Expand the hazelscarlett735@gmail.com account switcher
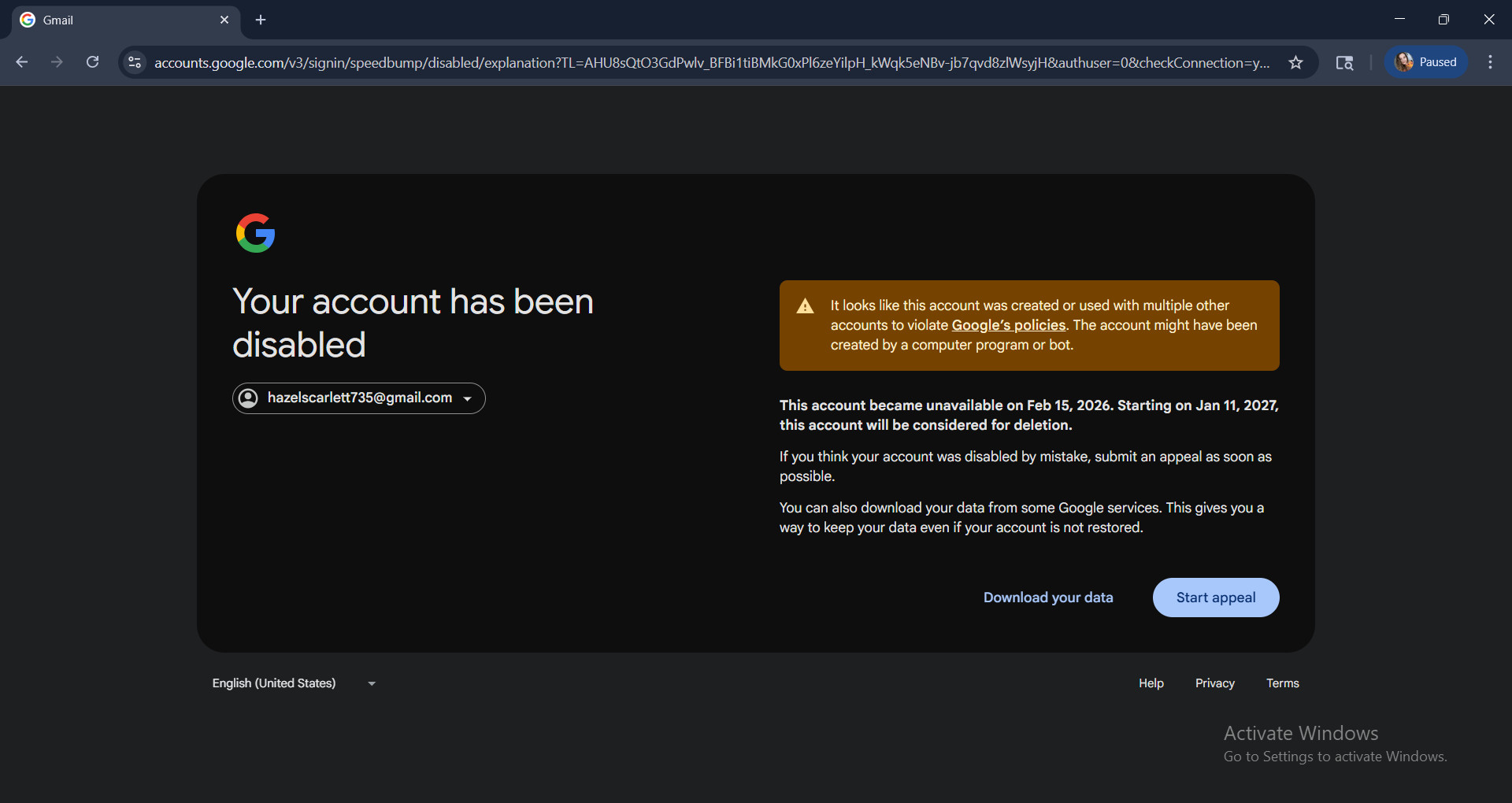Screen dimensions: 1512x803 359,398
